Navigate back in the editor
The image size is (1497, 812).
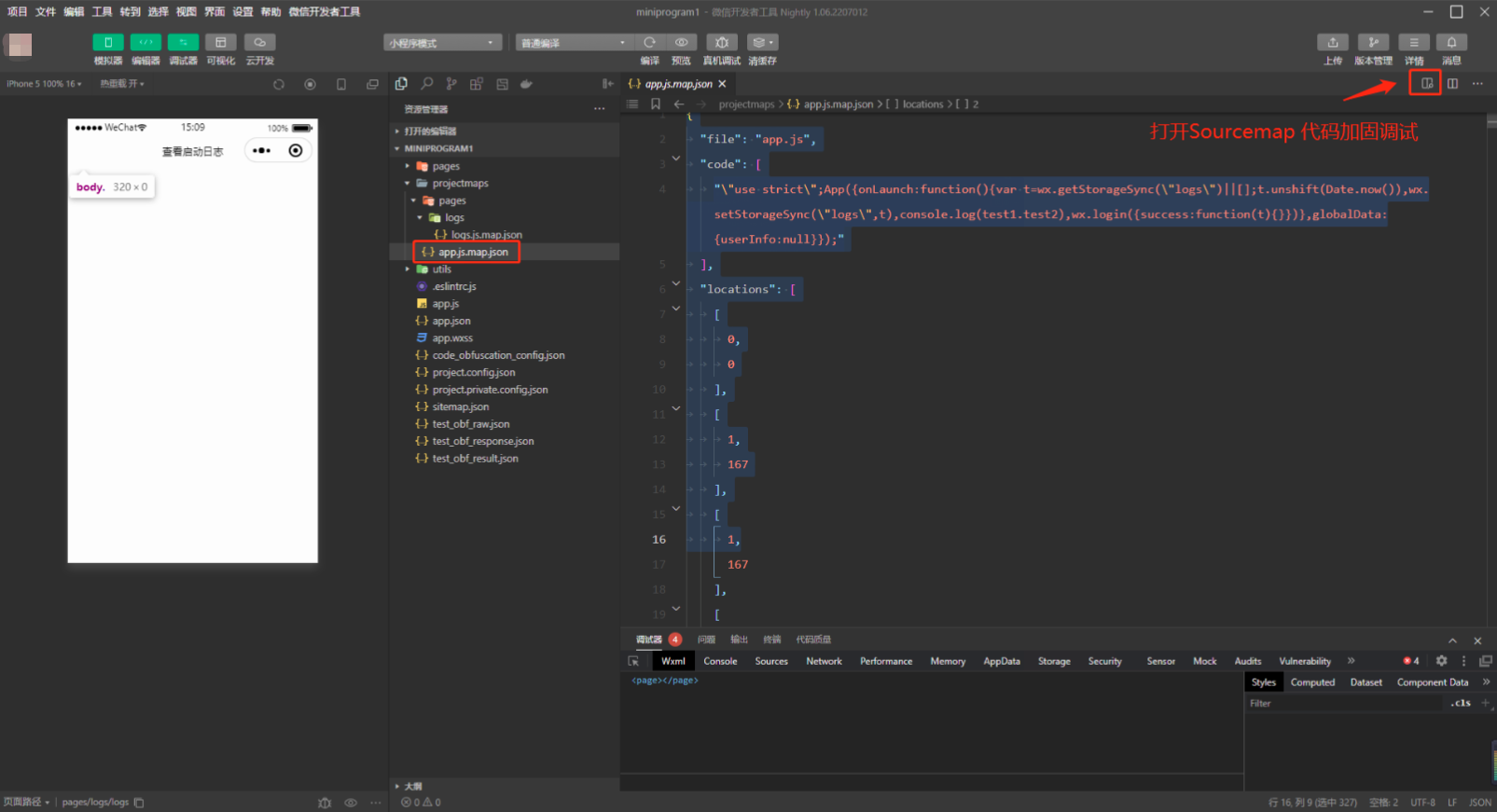[679, 104]
